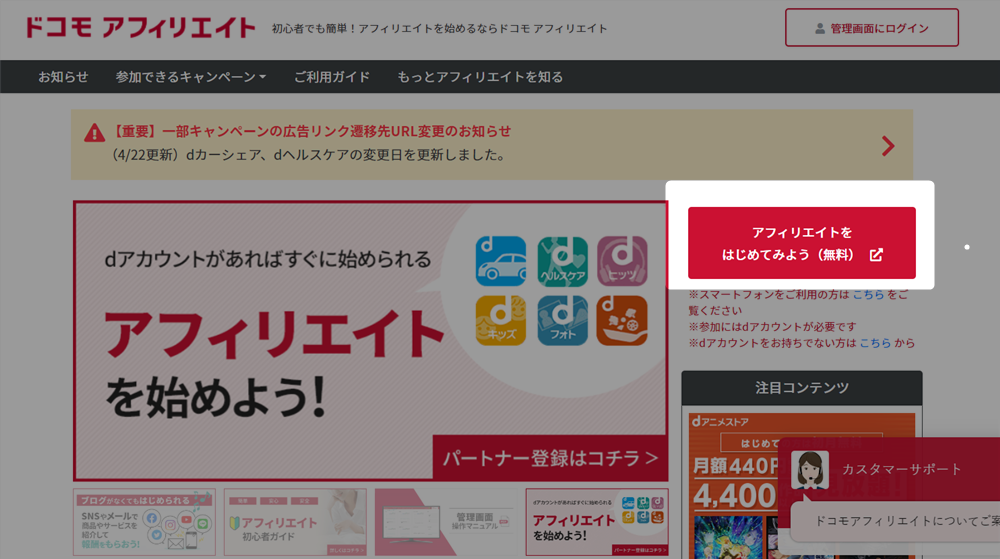Open the first こちら smartphone link
Screen dimensions: 1000x559
click(868, 294)
